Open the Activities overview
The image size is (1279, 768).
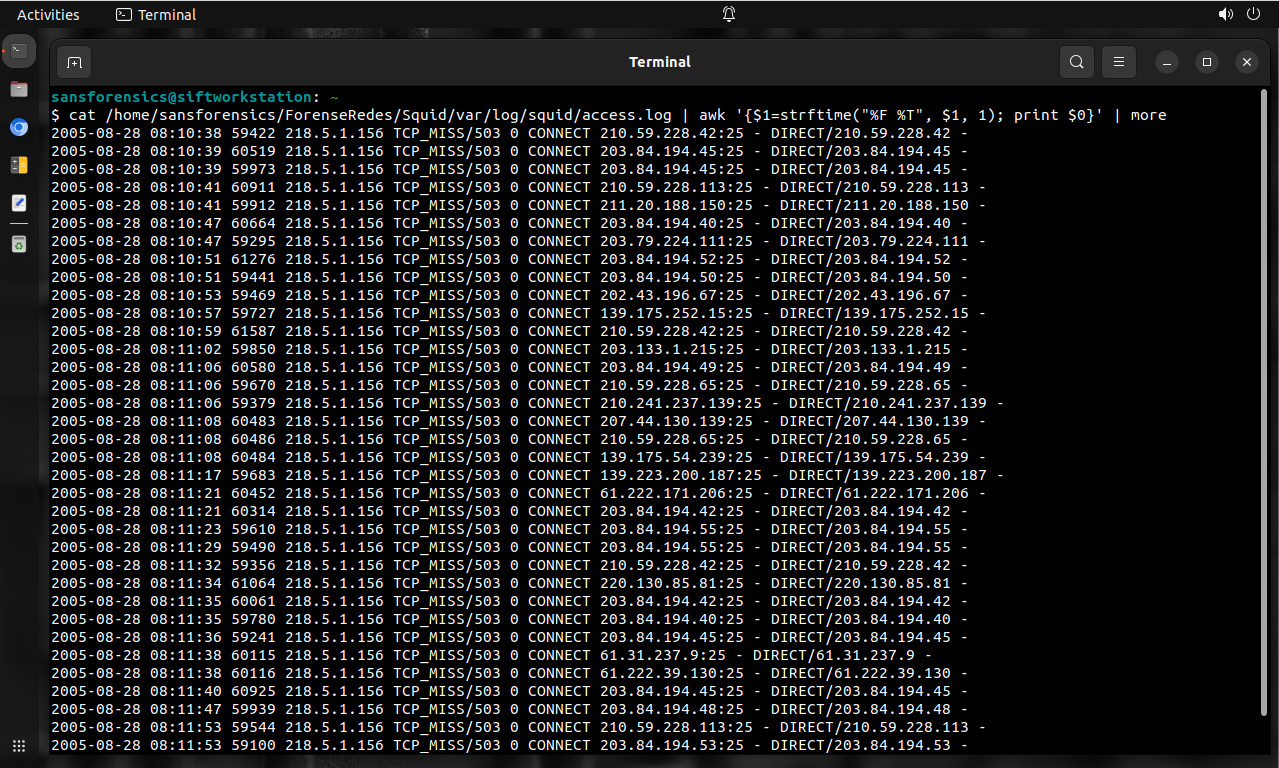tap(48, 14)
